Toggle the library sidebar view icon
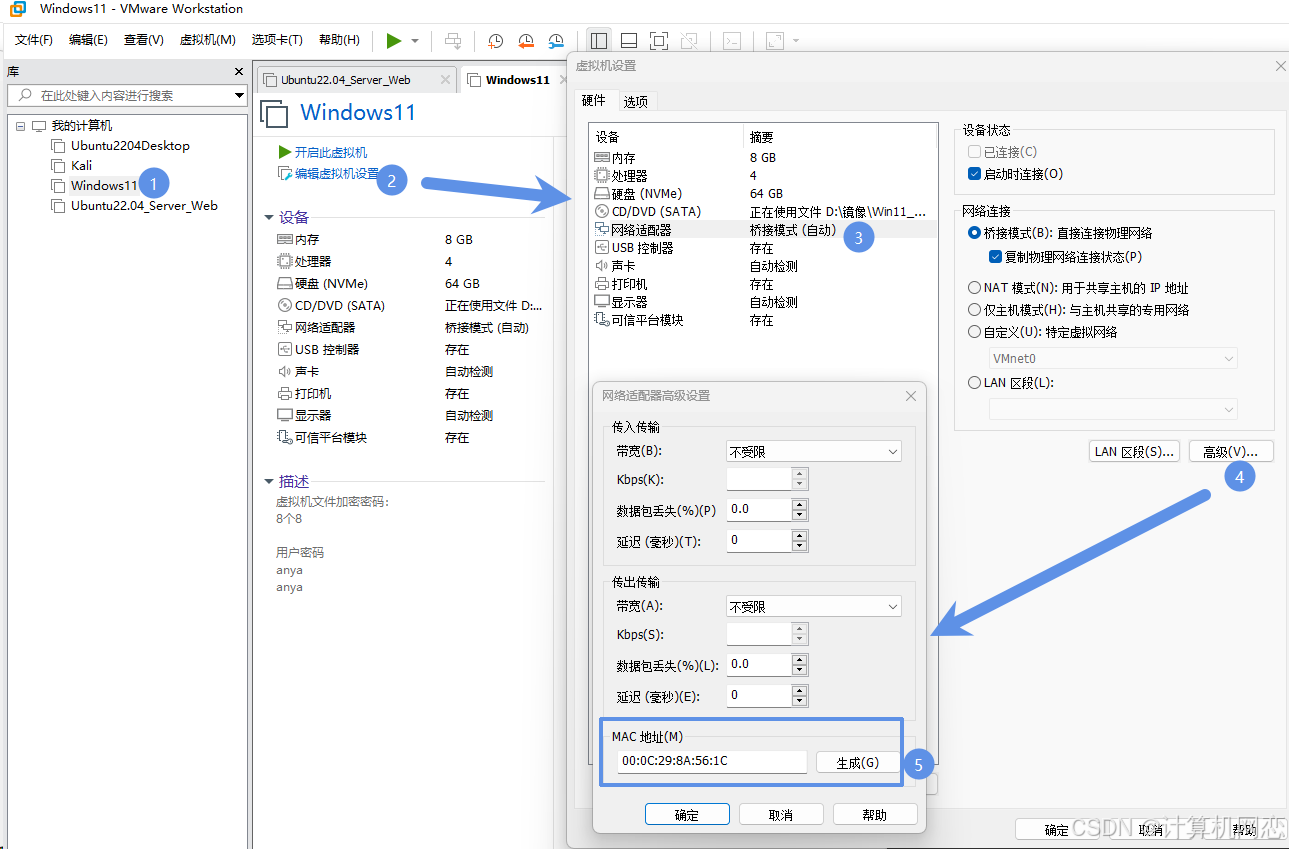The image size is (1289, 849). pyautogui.click(x=599, y=41)
